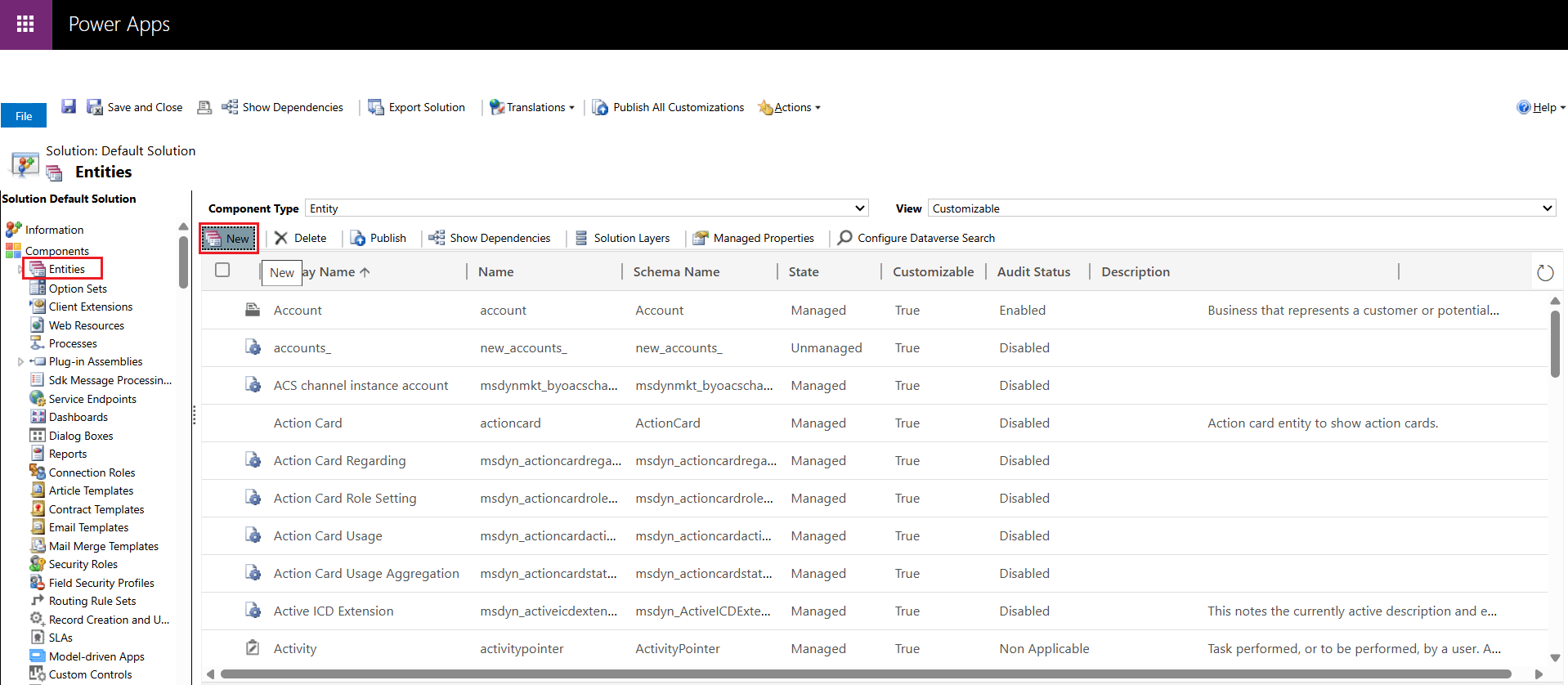Open the Actions menu
1568x685 pixels.
click(x=790, y=107)
